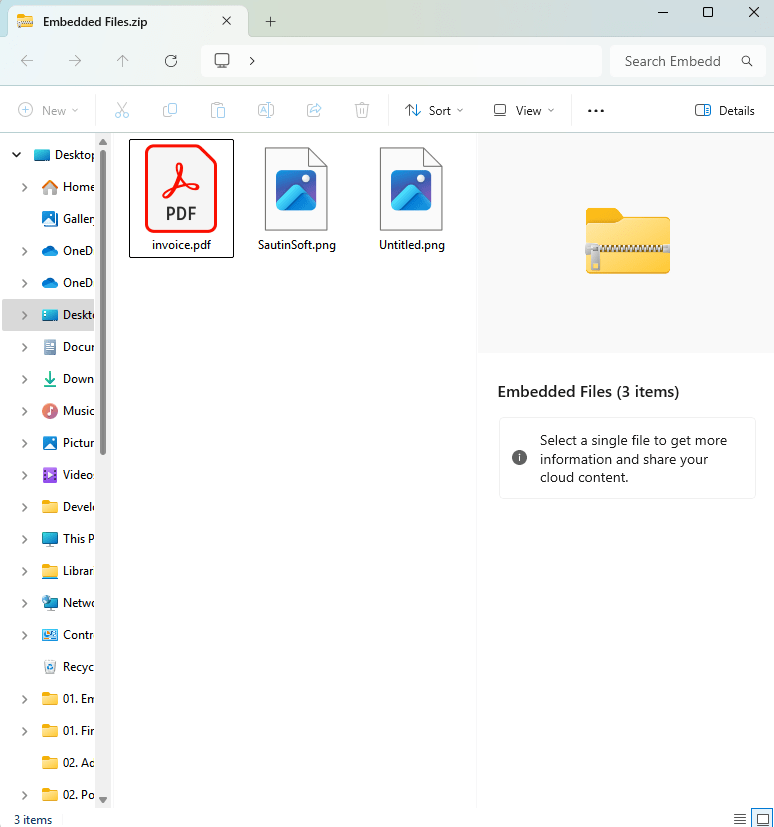Close the Embedded Files.zip tab
The width and height of the screenshot is (774, 827).
point(227,21)
